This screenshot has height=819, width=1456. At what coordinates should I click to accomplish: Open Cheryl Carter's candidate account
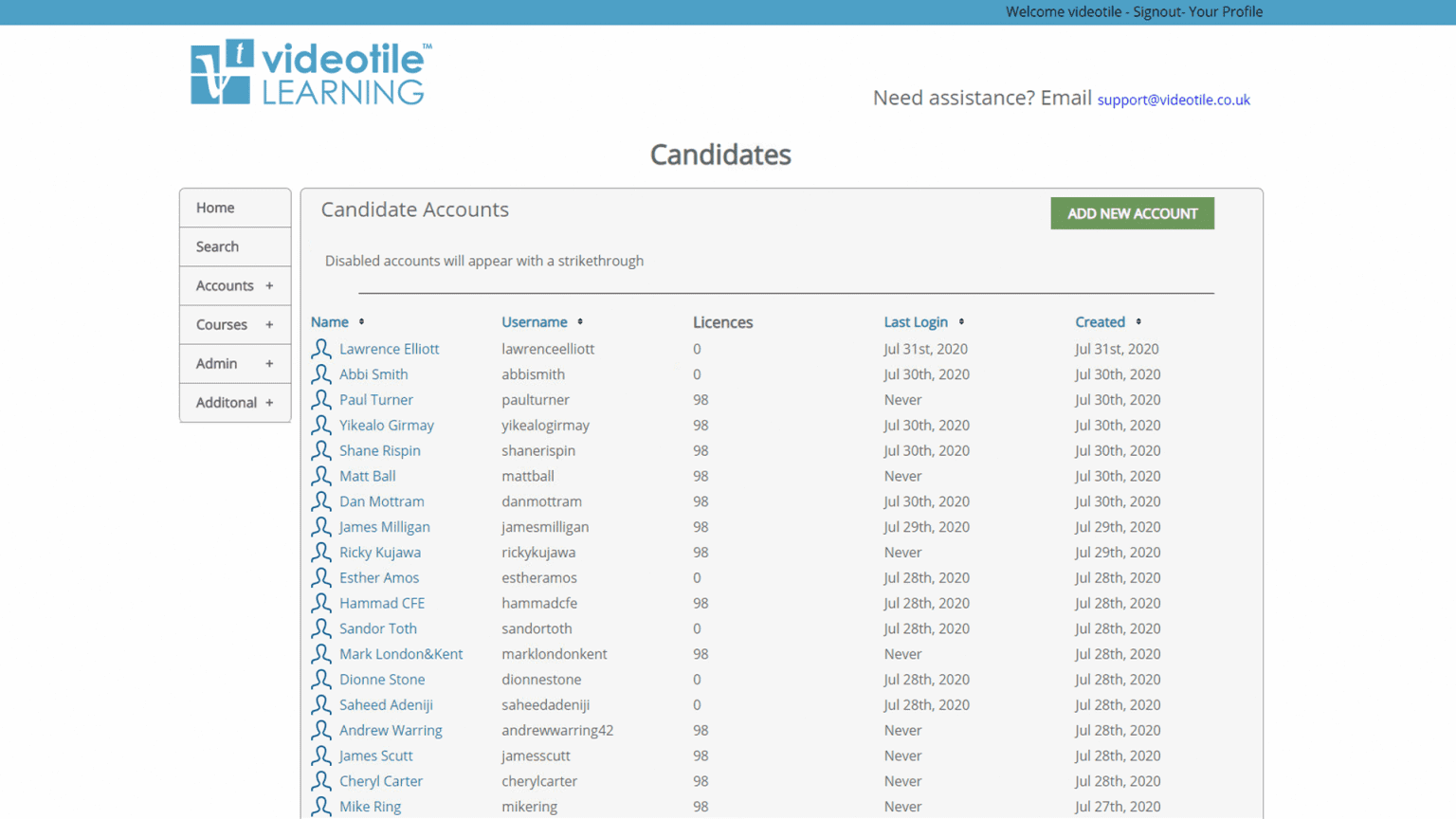pyautogui.click(x=381, y=781)
